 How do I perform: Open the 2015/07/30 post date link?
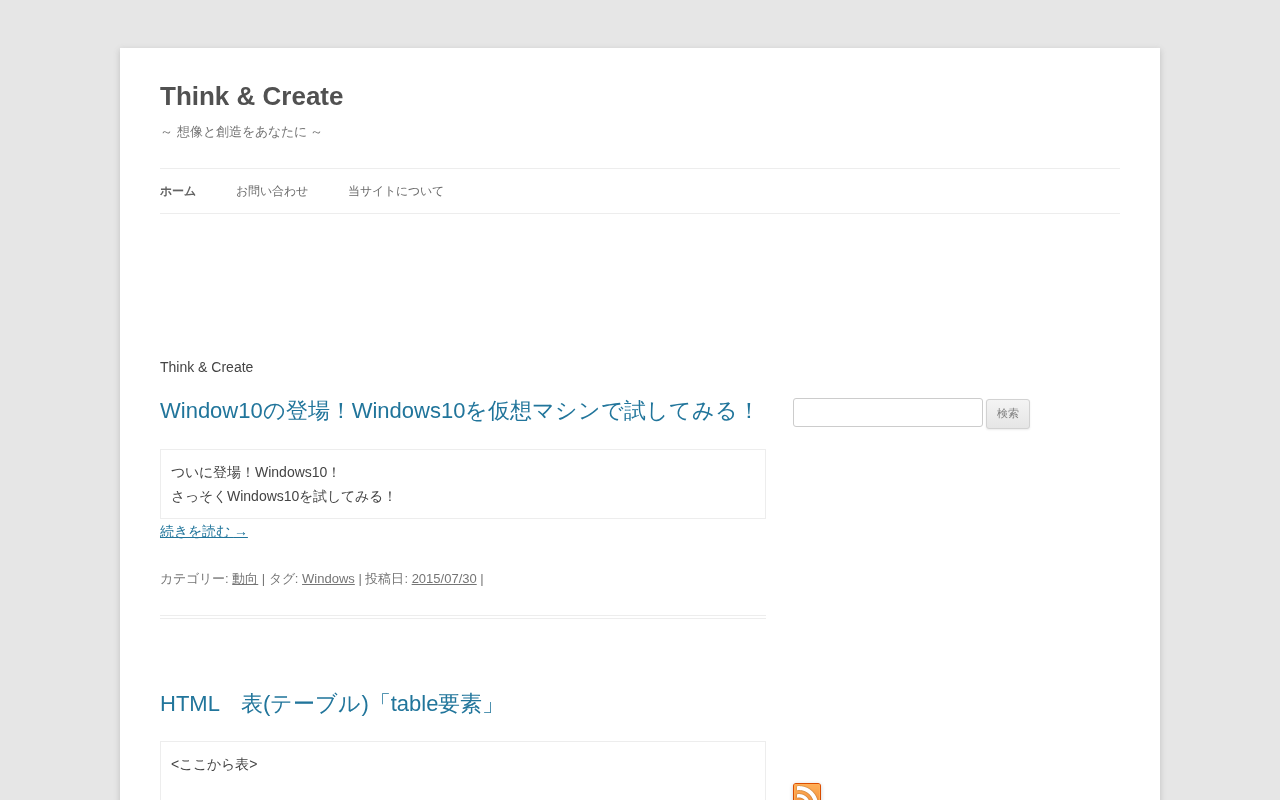[x=444, y=579]
